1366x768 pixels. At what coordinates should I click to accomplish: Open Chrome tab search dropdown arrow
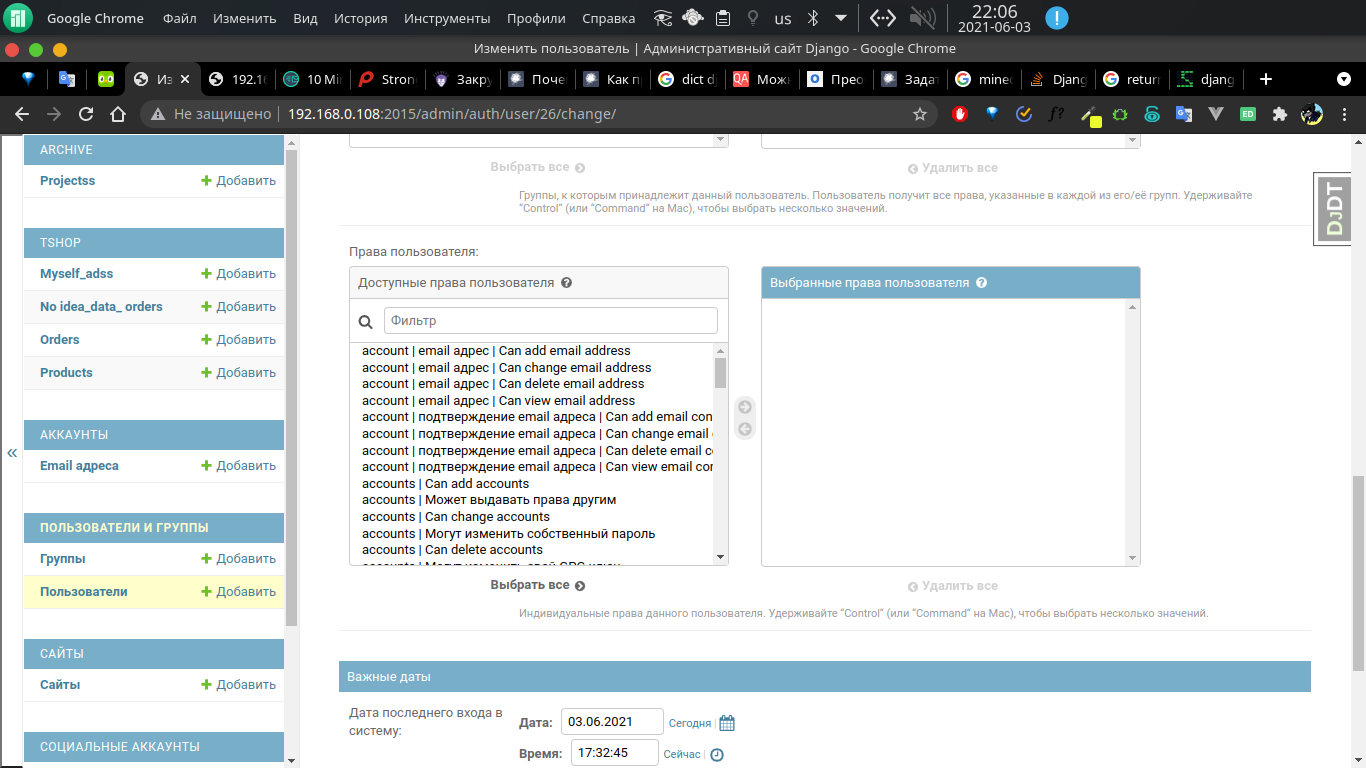click(x=1343, y=79)
